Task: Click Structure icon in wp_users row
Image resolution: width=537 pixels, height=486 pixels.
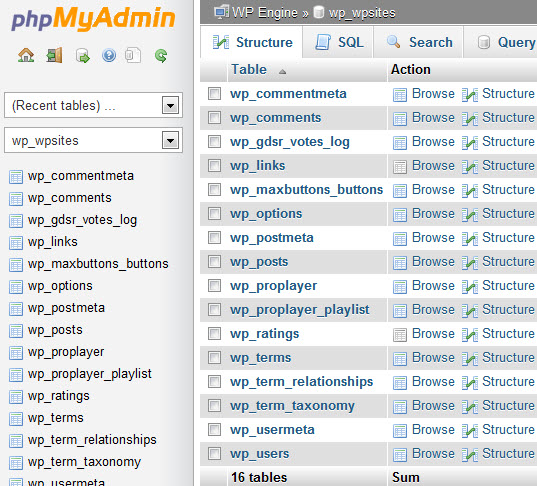Action: tap(470, 455)
